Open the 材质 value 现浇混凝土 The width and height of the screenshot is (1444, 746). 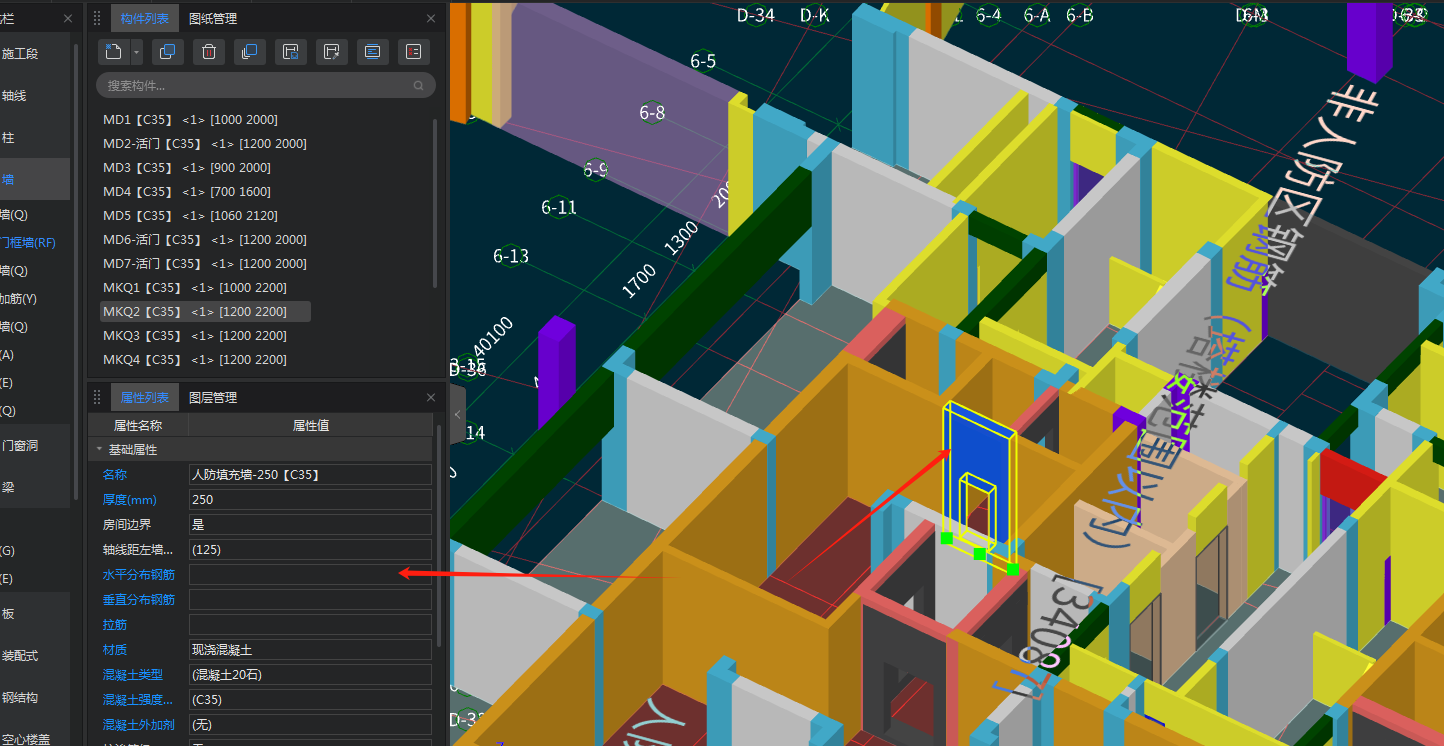(310, 649)
